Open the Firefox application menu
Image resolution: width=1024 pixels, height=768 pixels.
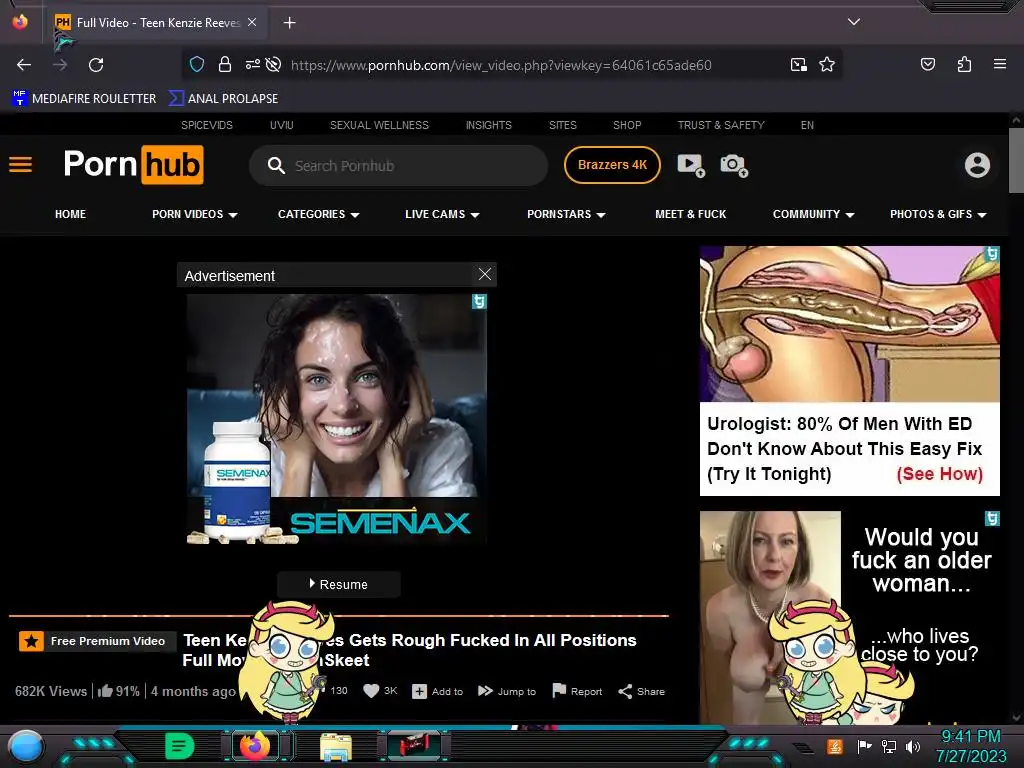coord(999,64)
